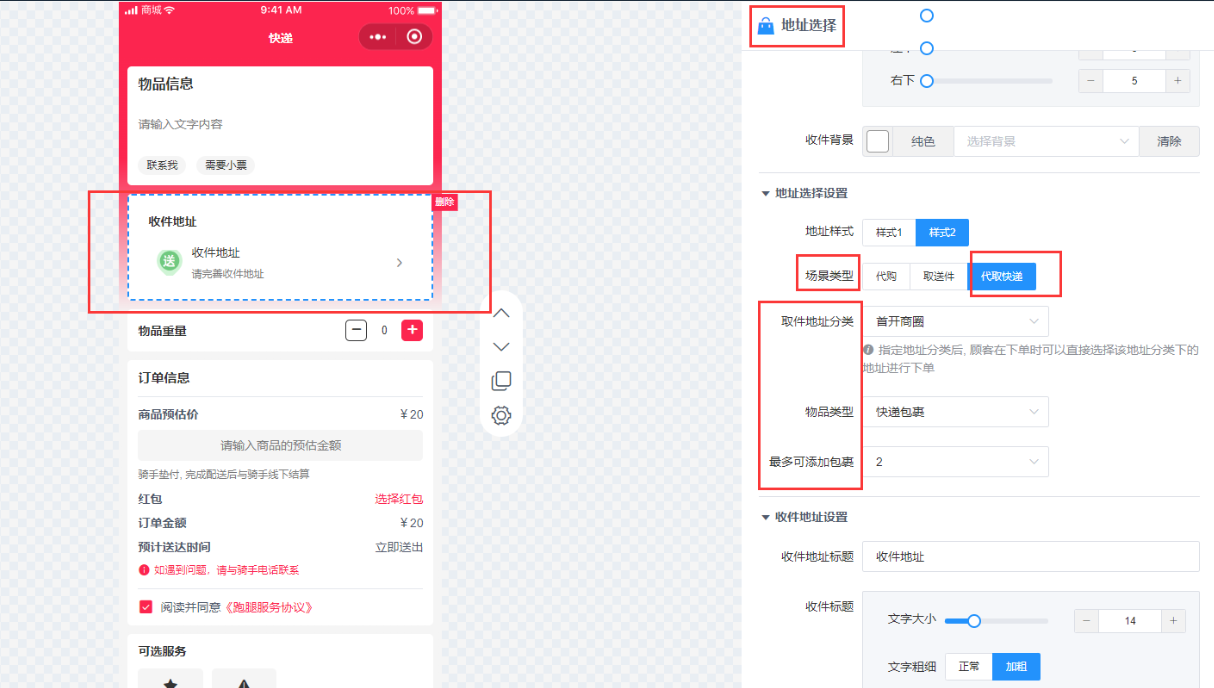Screen dimensions: 1214x688
Task: Open the mini-program three-dots menu
Action: [x=377, y=37]
